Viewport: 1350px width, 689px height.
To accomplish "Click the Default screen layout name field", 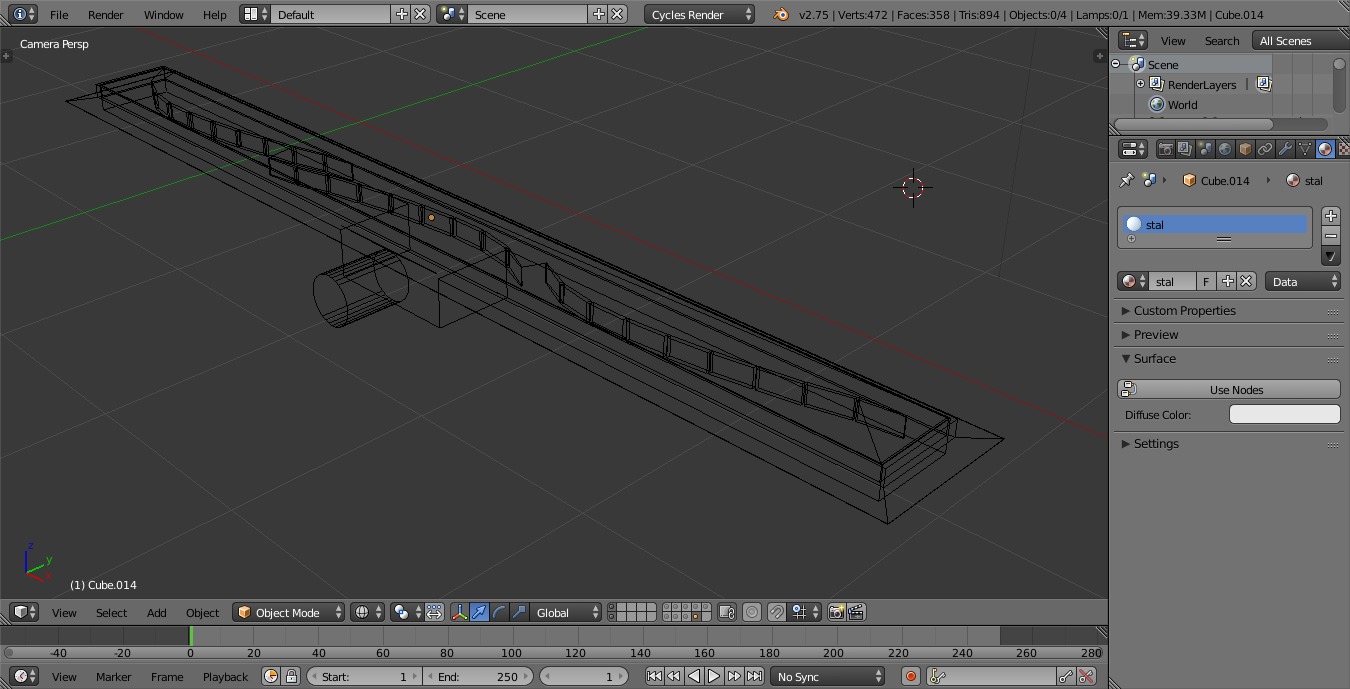I will pyautogui.click(x=330, y=15).
